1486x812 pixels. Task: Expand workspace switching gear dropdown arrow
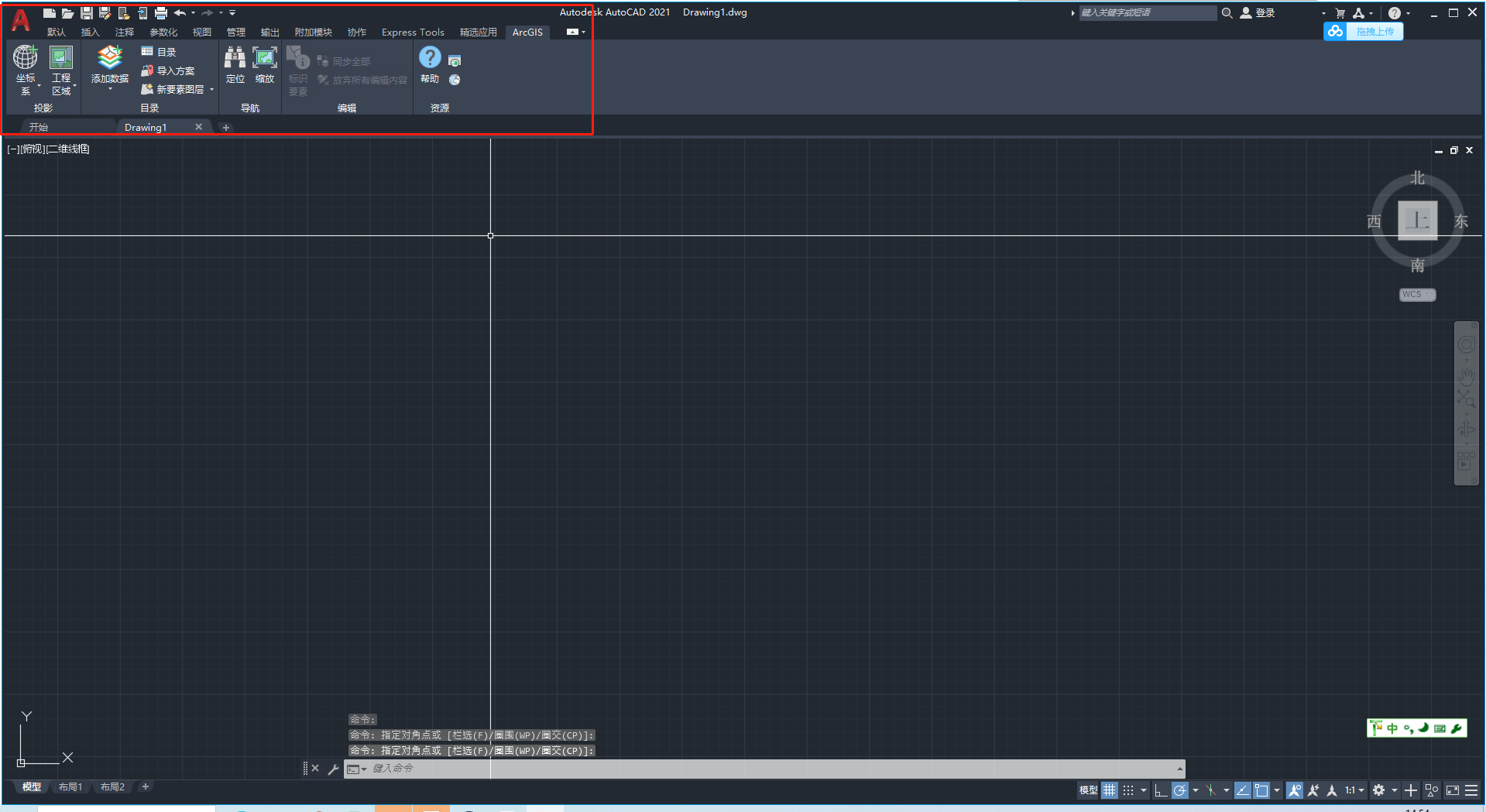1395,790
